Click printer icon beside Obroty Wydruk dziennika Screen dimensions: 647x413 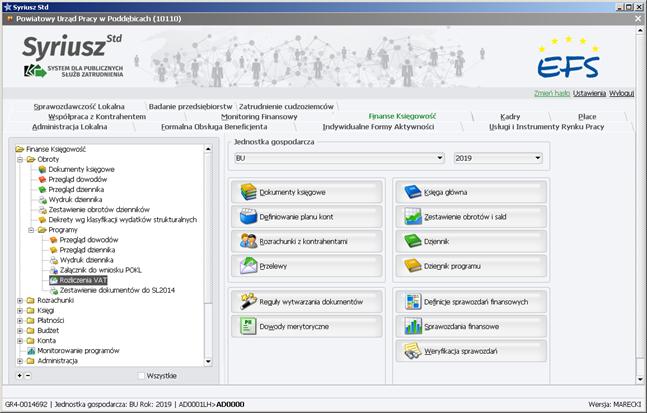coord(43,200)
